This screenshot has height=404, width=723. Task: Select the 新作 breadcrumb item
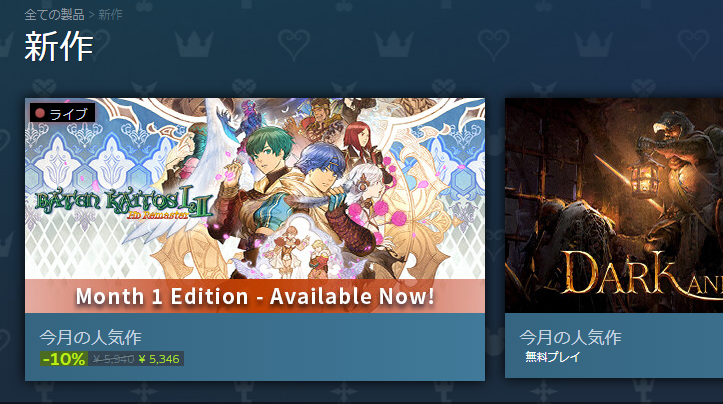(x=110, y=15)
